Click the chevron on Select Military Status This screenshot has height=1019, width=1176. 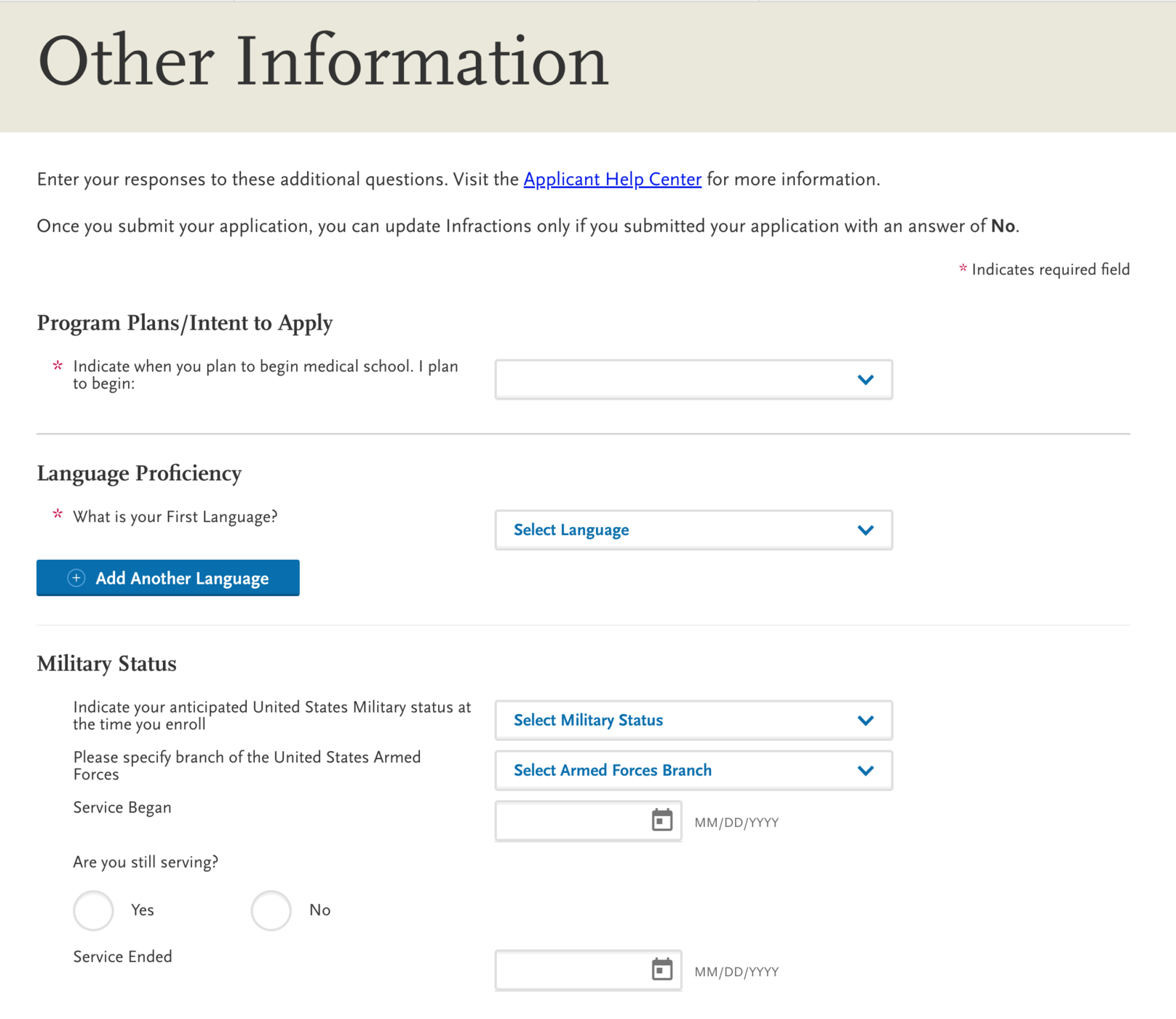pos(865,720)
